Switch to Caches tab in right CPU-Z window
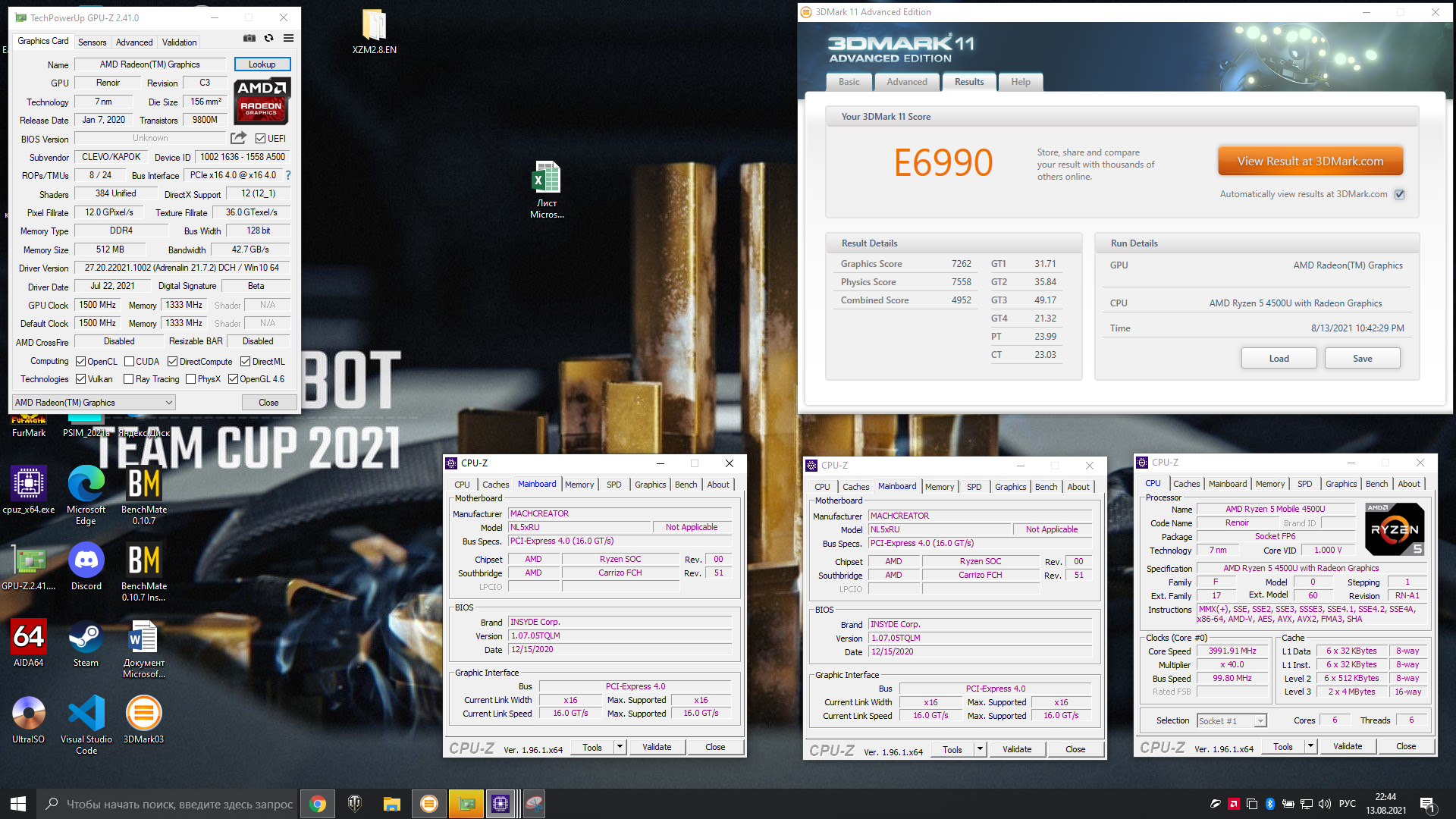1456x819 pixels. [1186, 484]
